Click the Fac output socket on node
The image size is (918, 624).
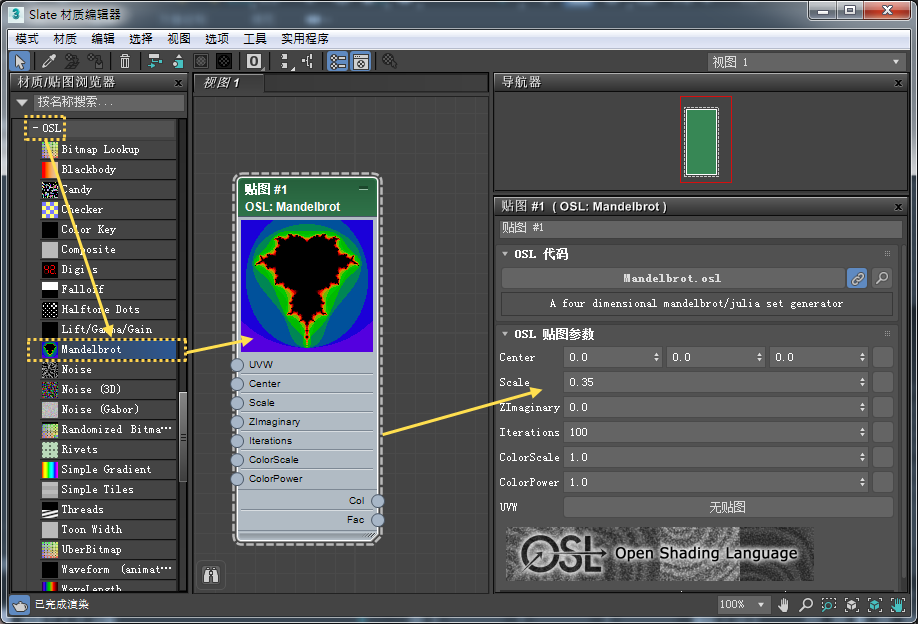coord(378,520)
